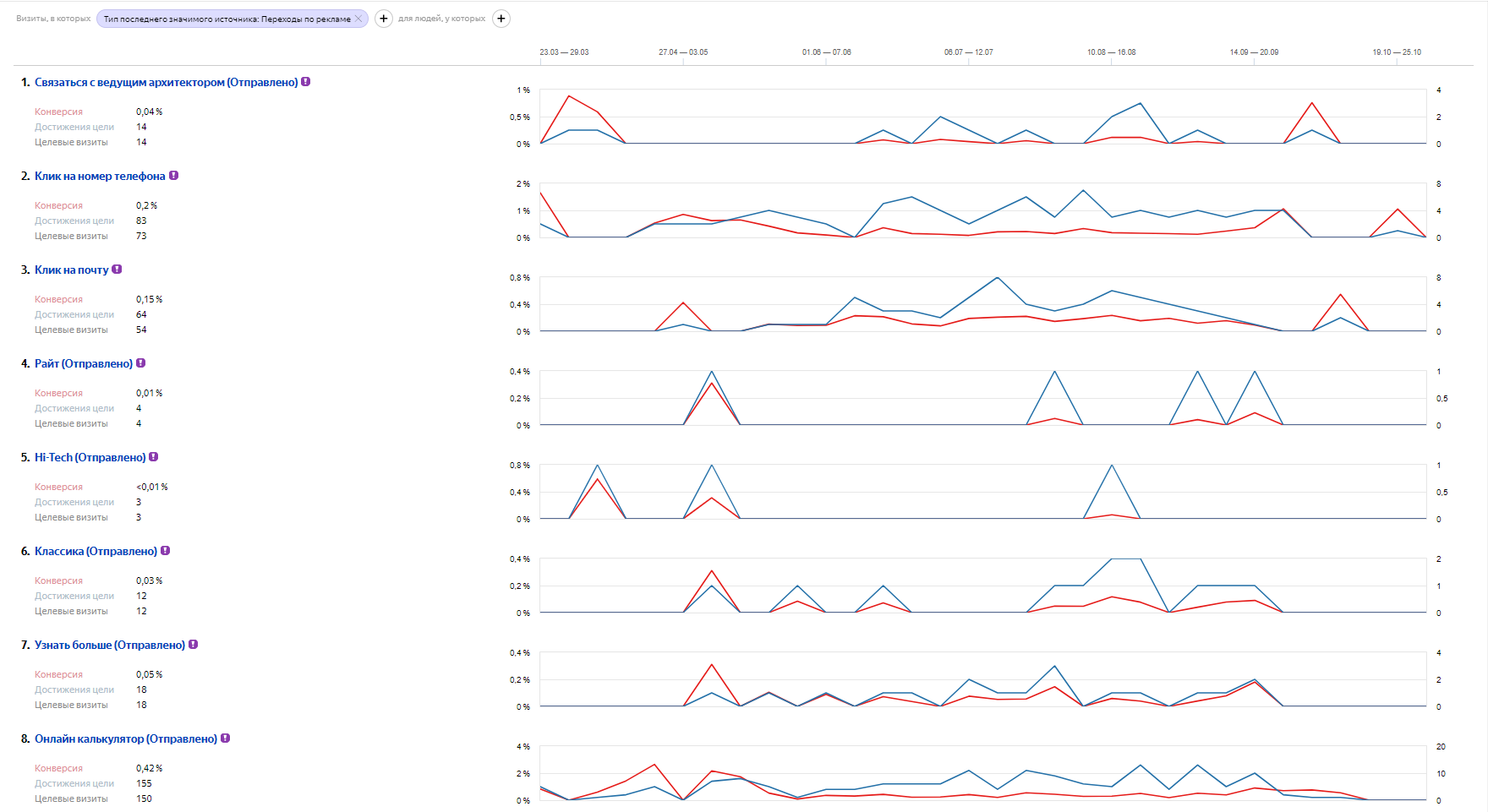Click timeline label 06.07 — 12.07
This screenshot has height=812, width=1488.
coord(969,52)
